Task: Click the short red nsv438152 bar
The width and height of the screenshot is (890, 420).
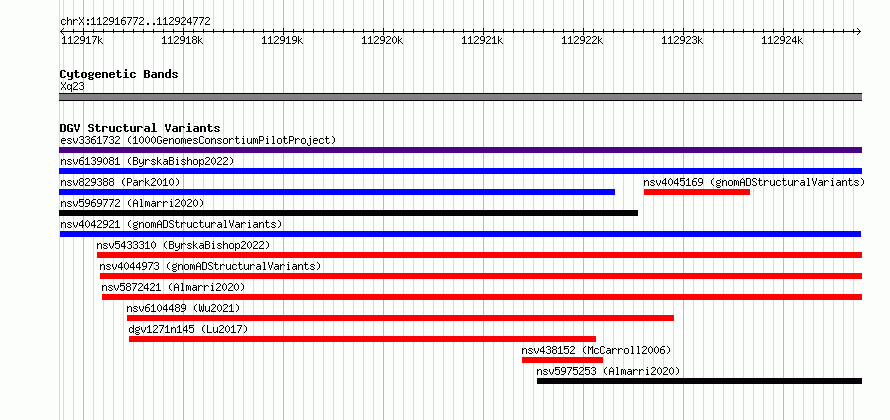Action: pos(562,360)
